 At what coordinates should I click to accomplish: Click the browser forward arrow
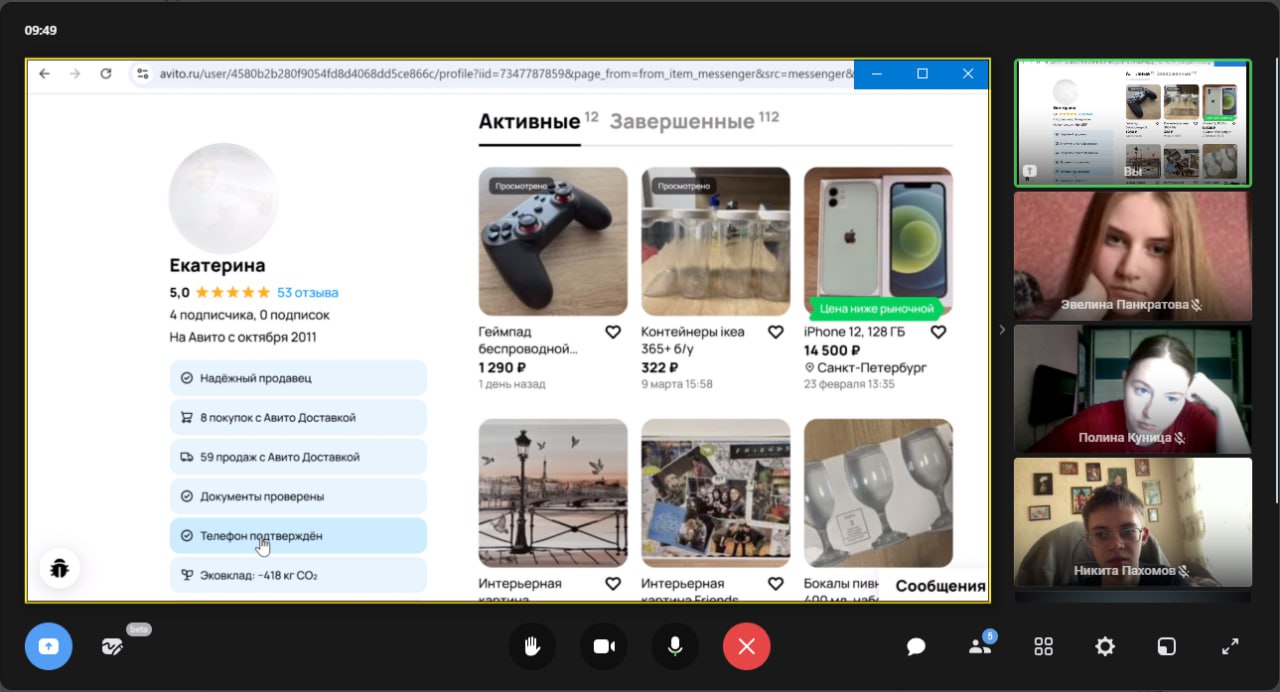[x=74, y=74]
